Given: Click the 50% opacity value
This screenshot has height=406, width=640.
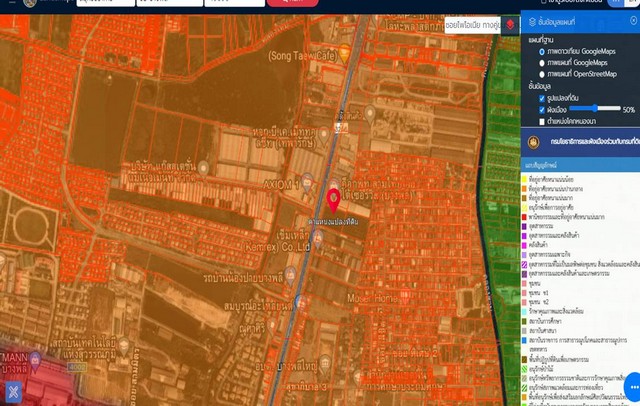Looking at the screenshot, I should tap(629, 110).
